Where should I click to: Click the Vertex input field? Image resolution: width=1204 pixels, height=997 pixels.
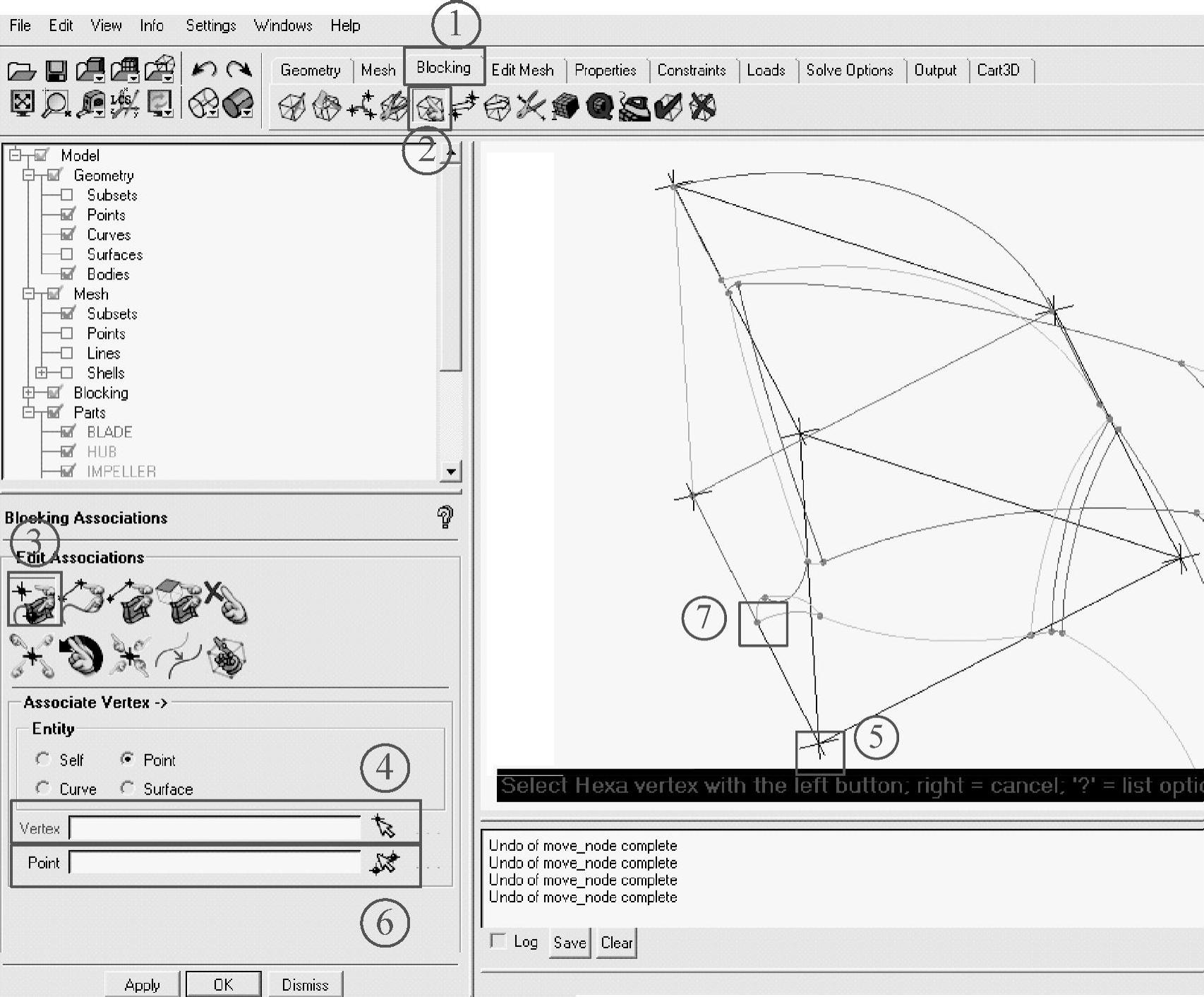pyautogui.click(x=215, y=828)
